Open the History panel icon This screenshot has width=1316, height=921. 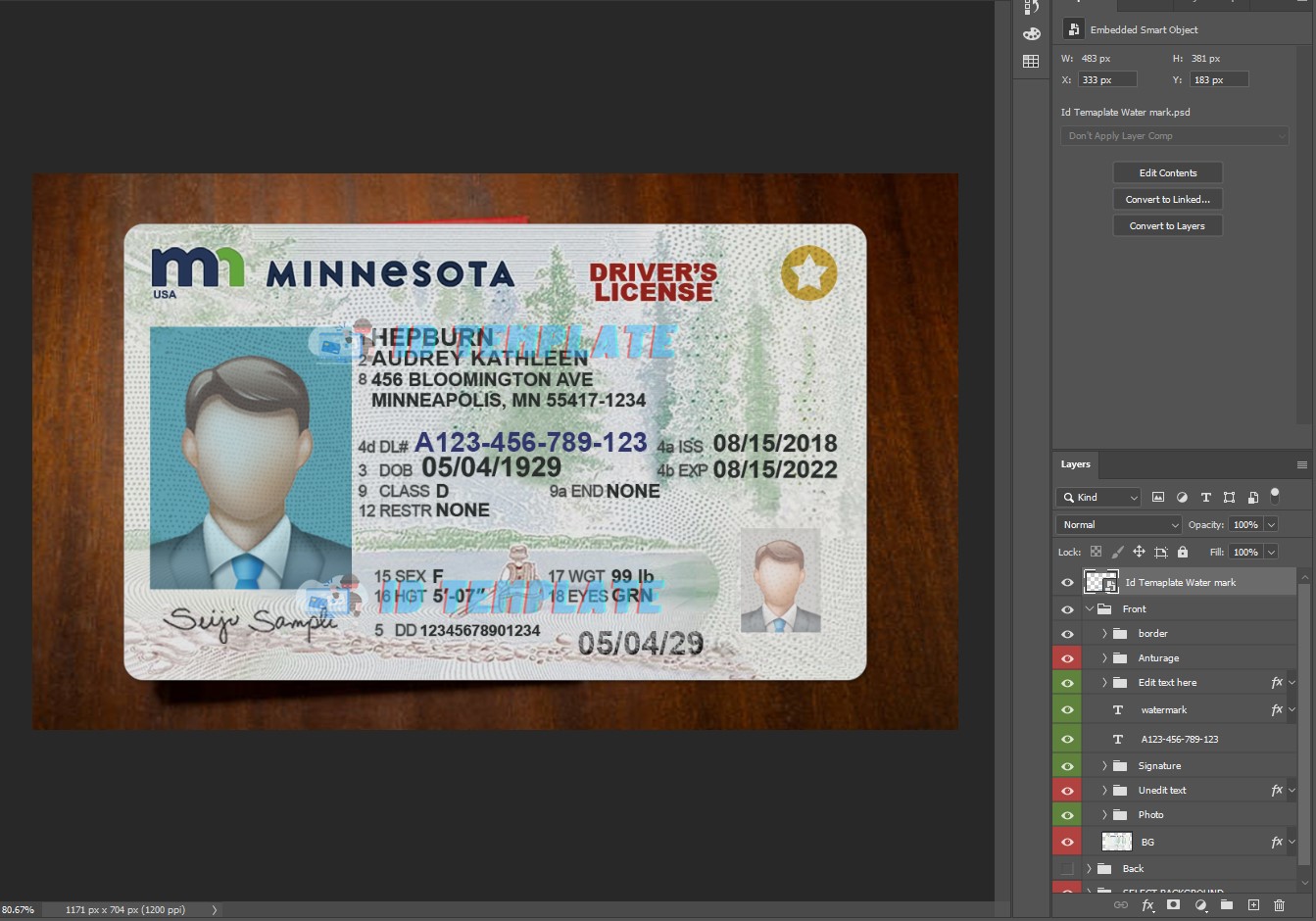(1031, 8)
